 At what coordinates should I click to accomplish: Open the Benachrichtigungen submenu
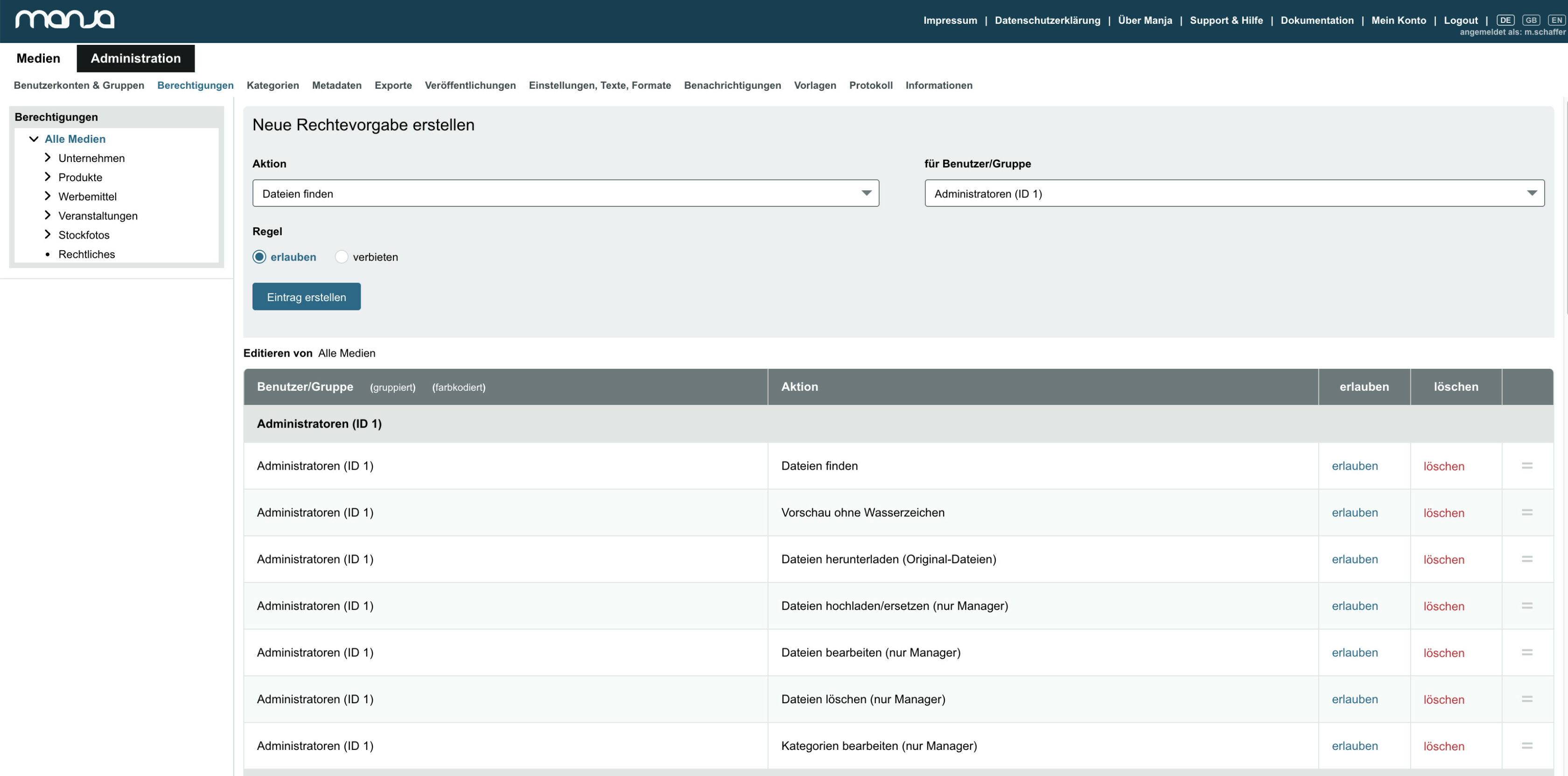(732, 85)
